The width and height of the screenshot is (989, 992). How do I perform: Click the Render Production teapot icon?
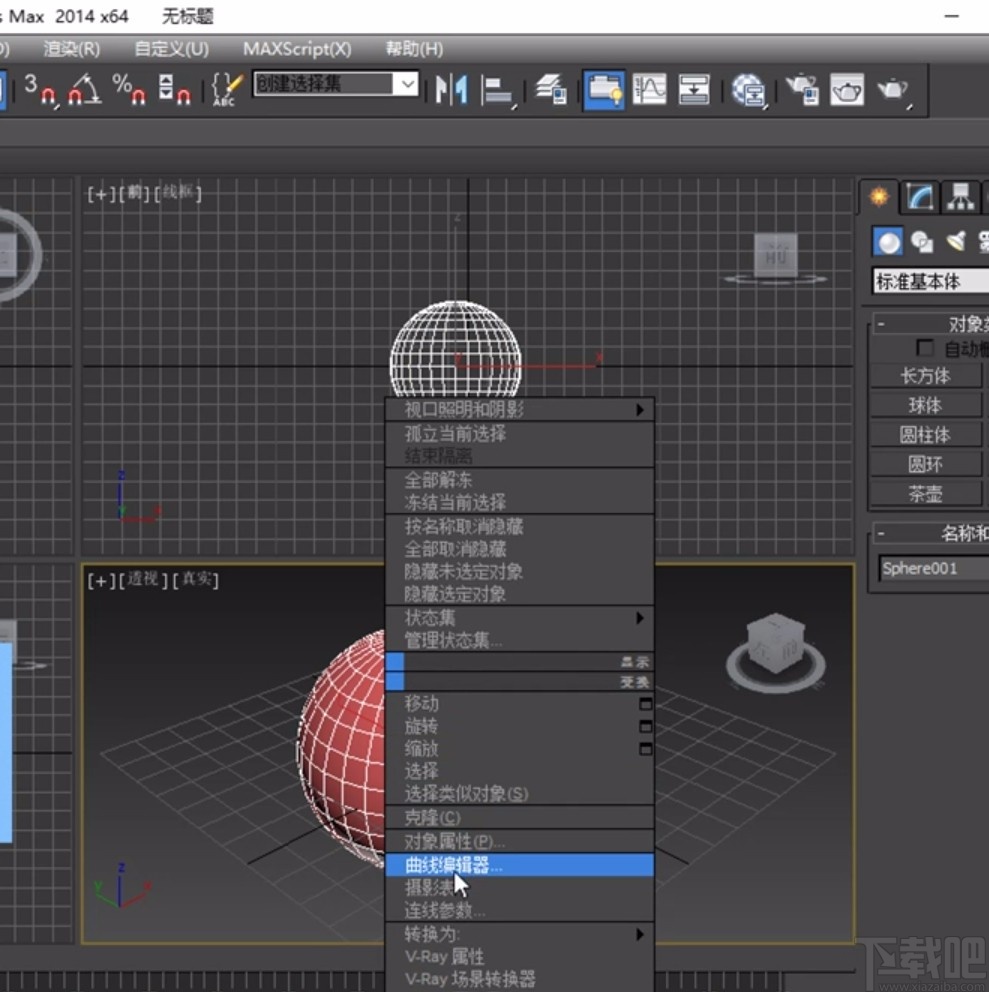(893, 89)
